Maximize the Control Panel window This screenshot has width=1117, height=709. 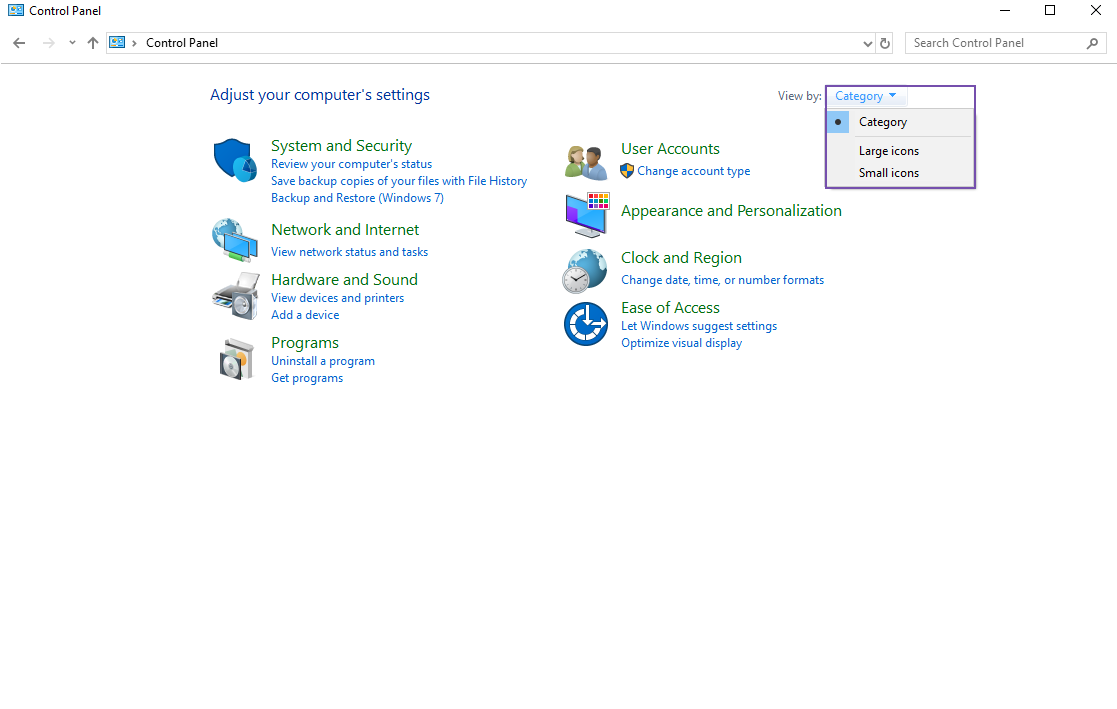[1050, 10]
